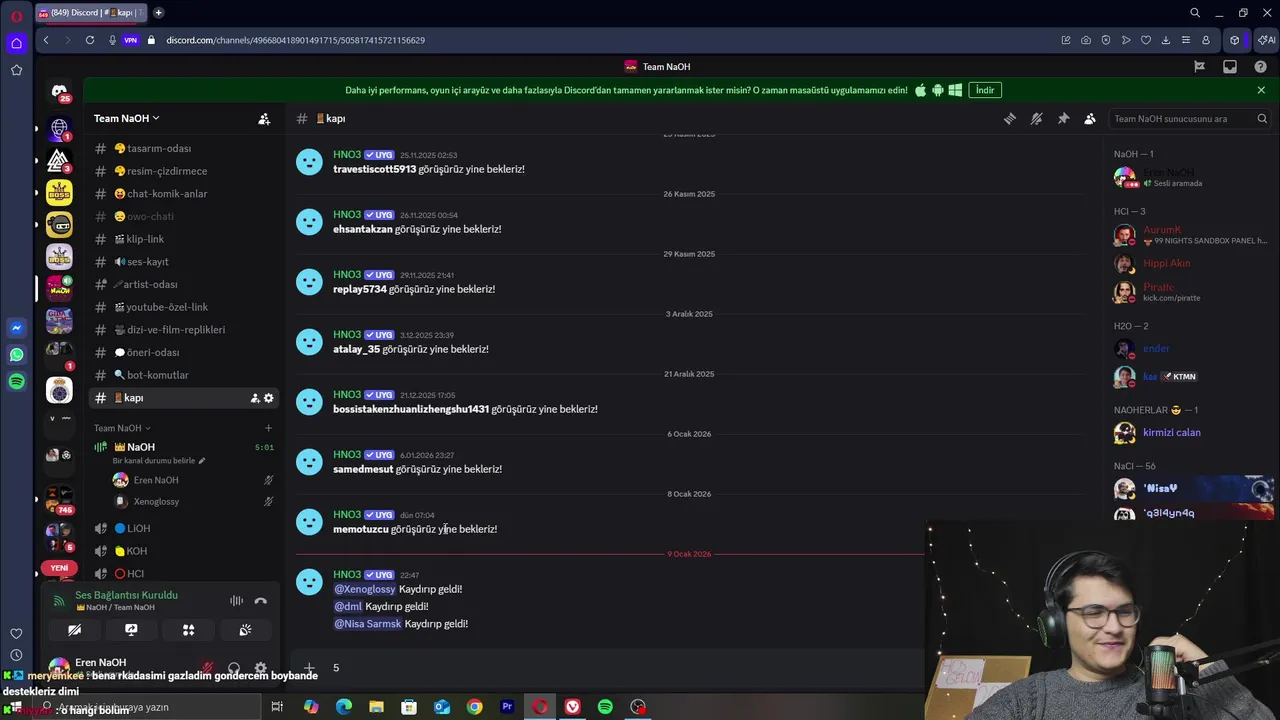Open the Discord inbox

click(1230, 66)
